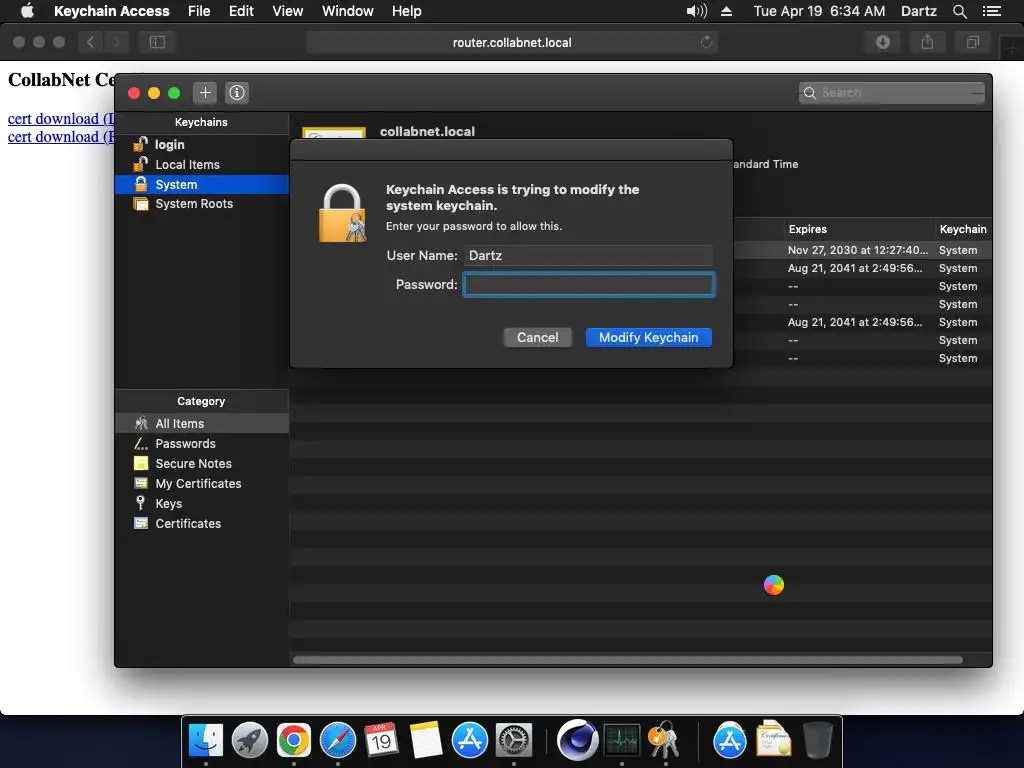
Task: Click the horizontal scrollbar in Keychain list
Action: click(628, 660)
